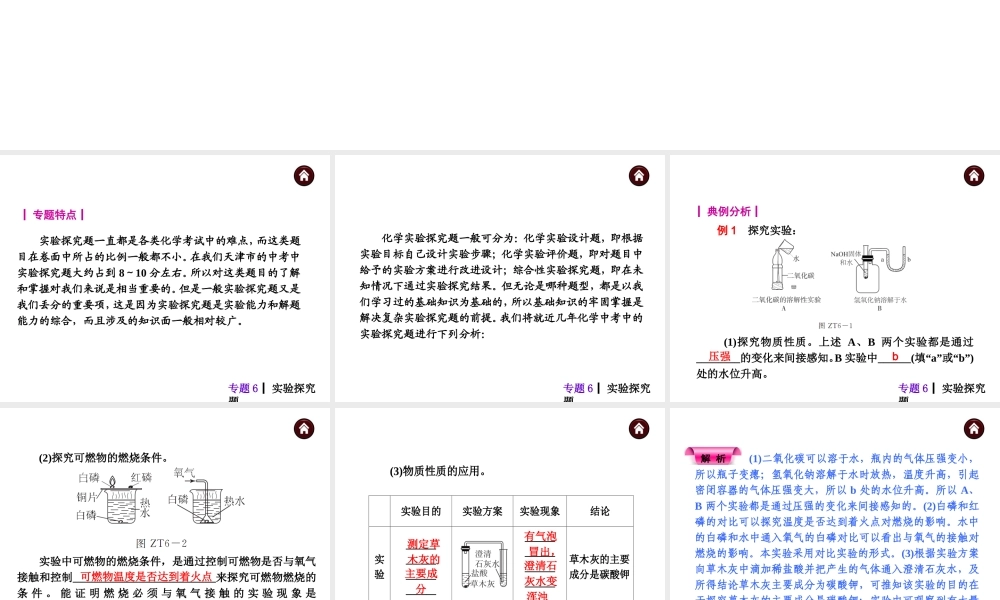1000x600 pixels.
Task: Click 专题6 footer link on 典例分析 slide
Action: click(x=913, y=388)
